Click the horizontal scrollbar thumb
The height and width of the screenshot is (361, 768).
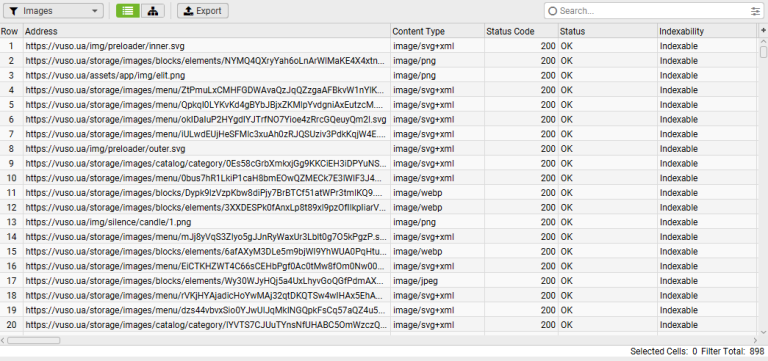click(x=33, y=340)
